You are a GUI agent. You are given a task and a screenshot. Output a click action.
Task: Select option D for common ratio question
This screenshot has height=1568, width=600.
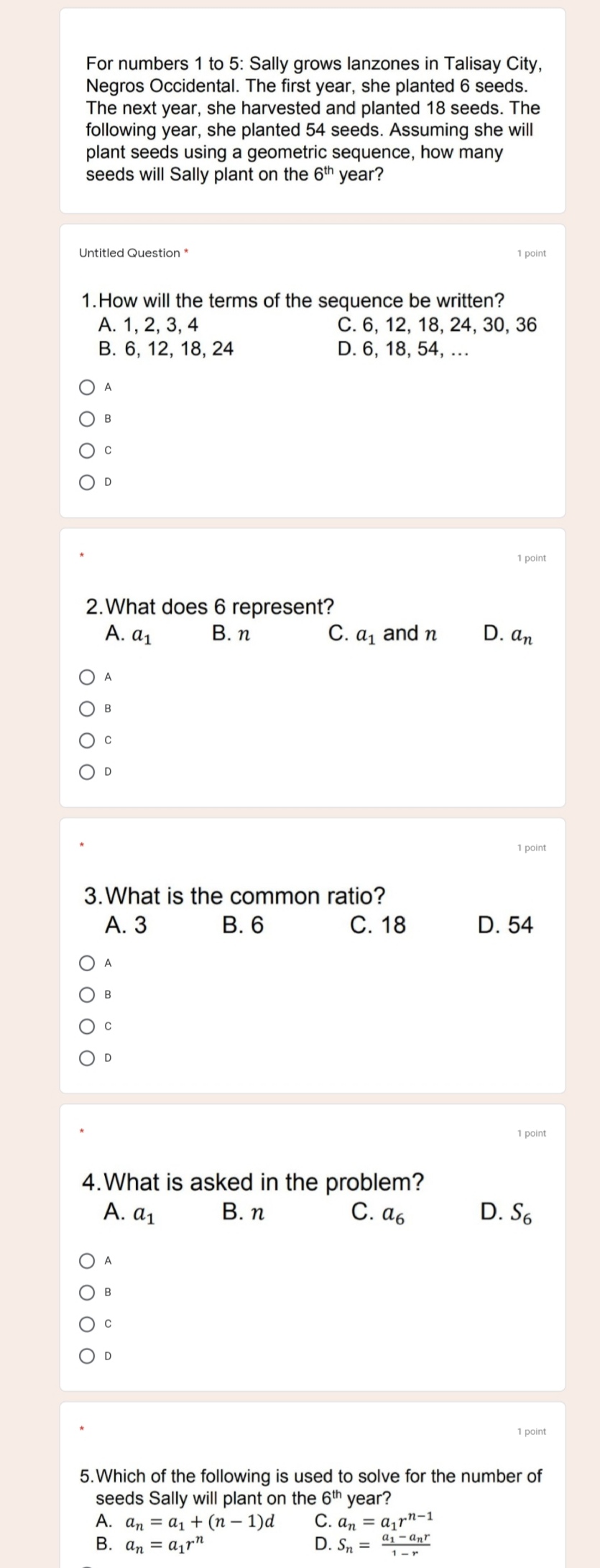click(86, 1058)
